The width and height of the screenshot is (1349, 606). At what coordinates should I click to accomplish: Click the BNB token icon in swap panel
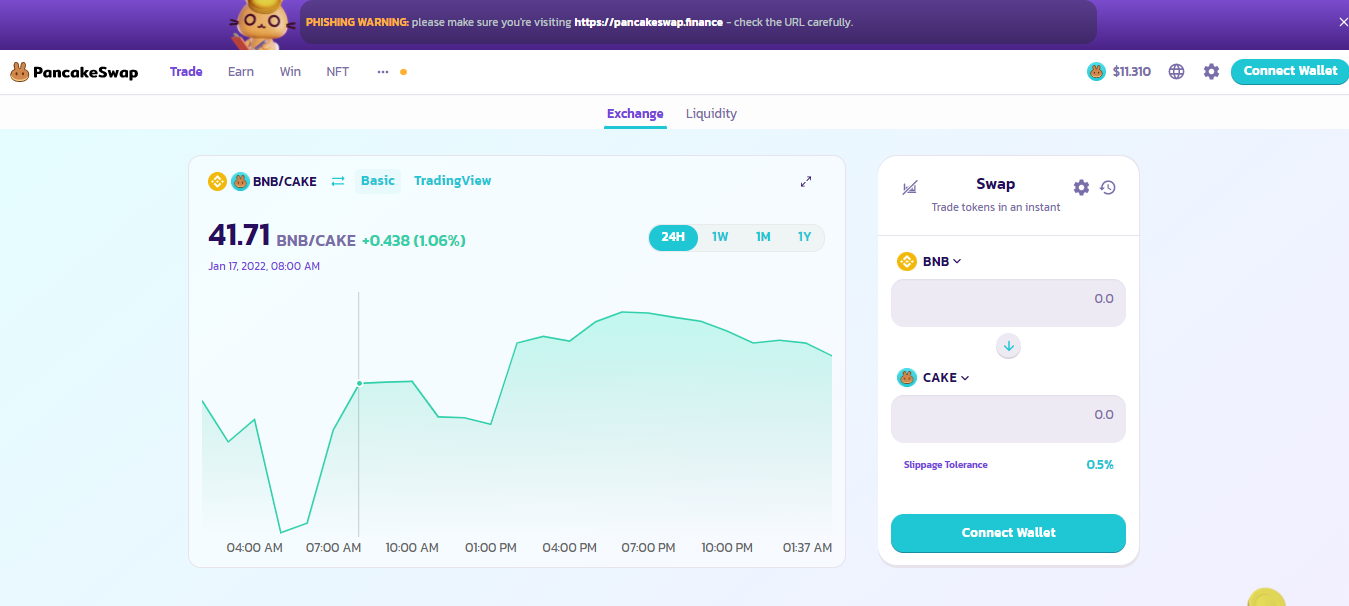tap(906, 262)
